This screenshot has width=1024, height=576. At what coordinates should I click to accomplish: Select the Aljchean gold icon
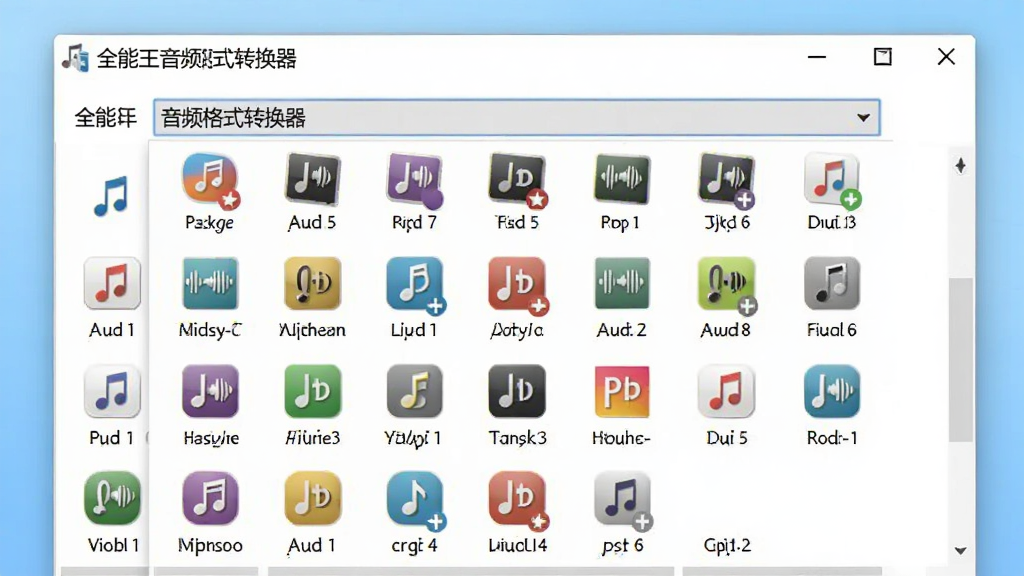click(313, 283)
